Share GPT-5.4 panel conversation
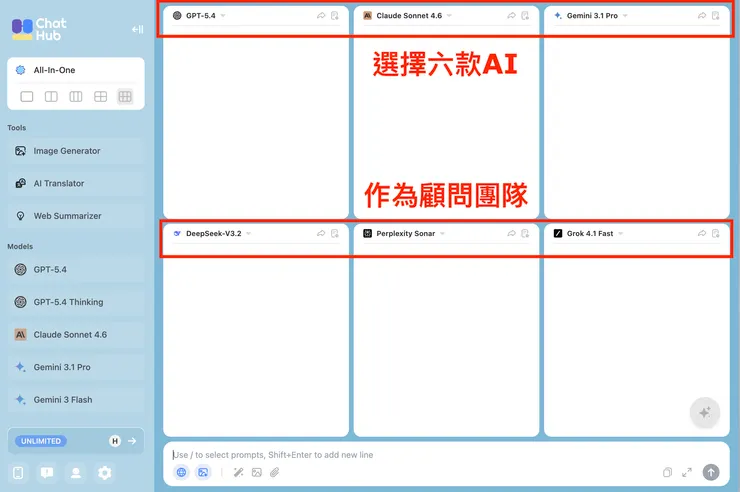Image resolution: width=740 pixels, height=492 pixels. tap(321, 16)
